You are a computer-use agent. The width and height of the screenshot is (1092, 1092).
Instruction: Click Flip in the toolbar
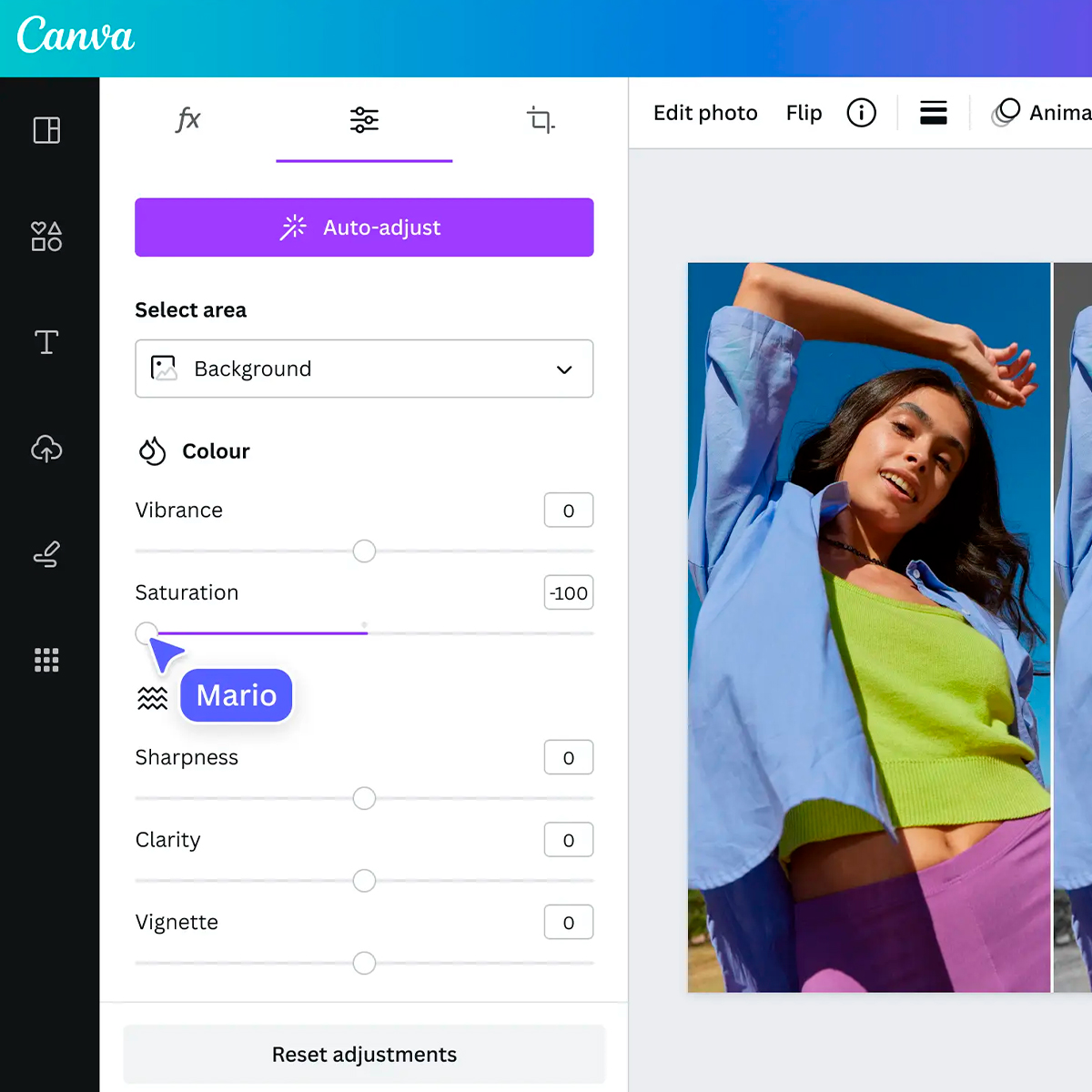click(804, 113)
